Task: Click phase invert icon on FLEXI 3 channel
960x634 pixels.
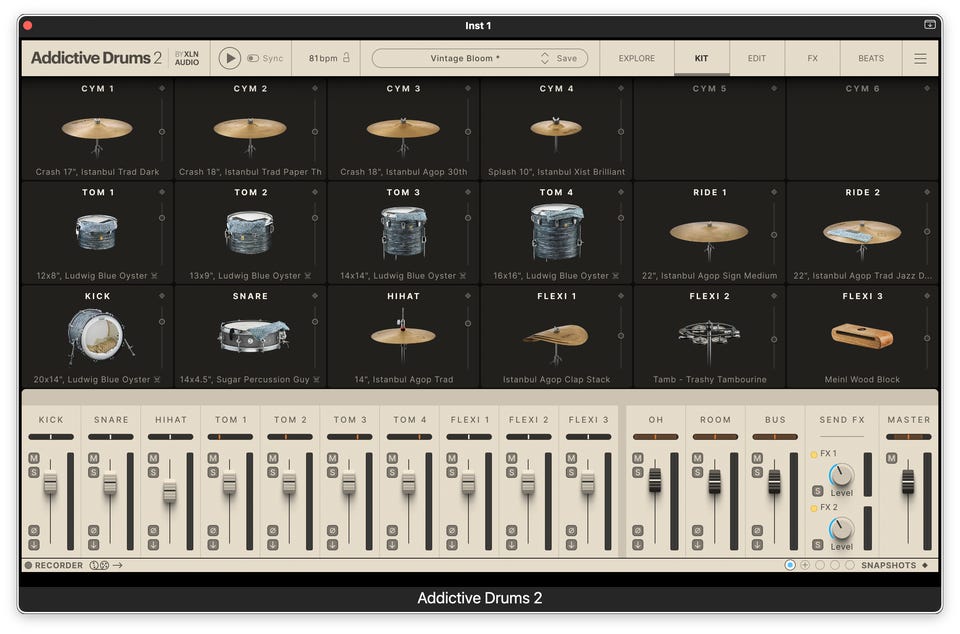Action: pos(571,530)
